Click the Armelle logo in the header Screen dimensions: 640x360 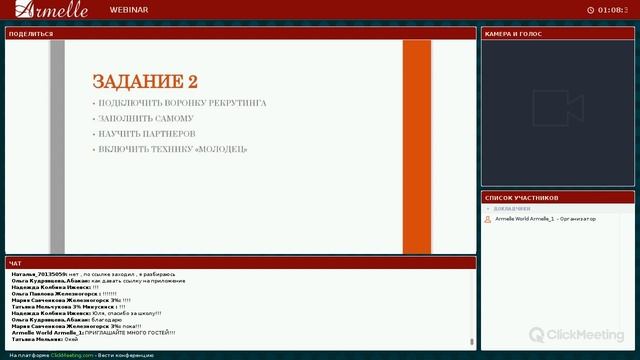51,9
